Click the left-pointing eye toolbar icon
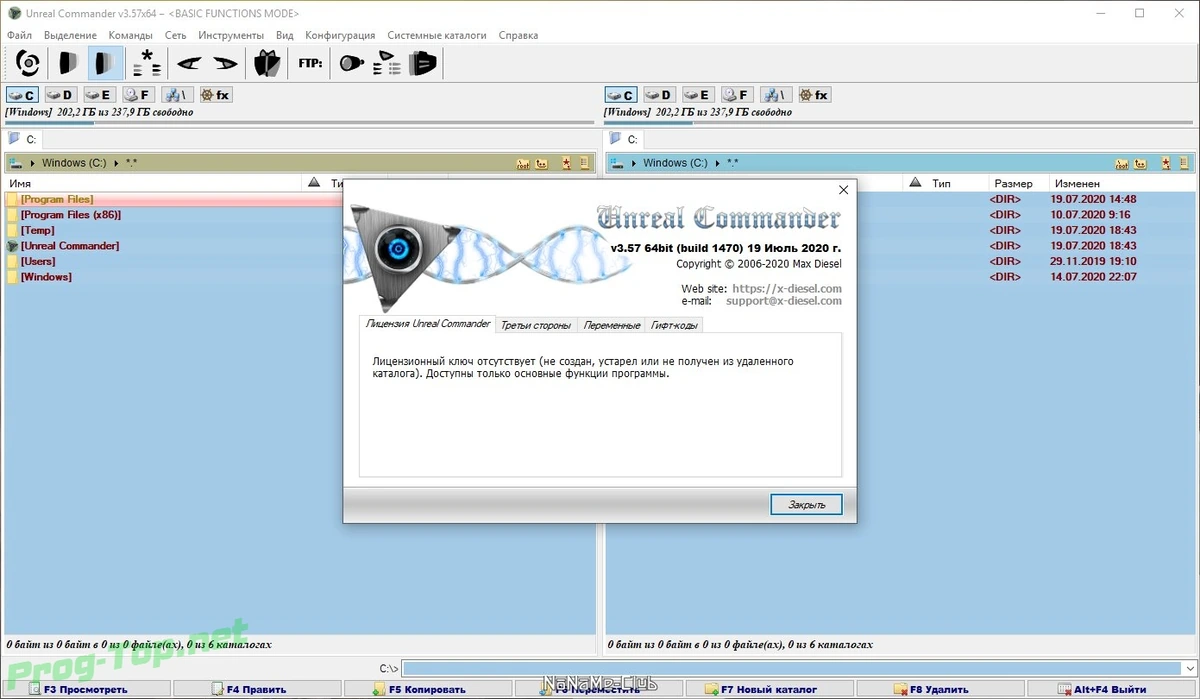Screen dimensions: 1200x699 (189, 64)
